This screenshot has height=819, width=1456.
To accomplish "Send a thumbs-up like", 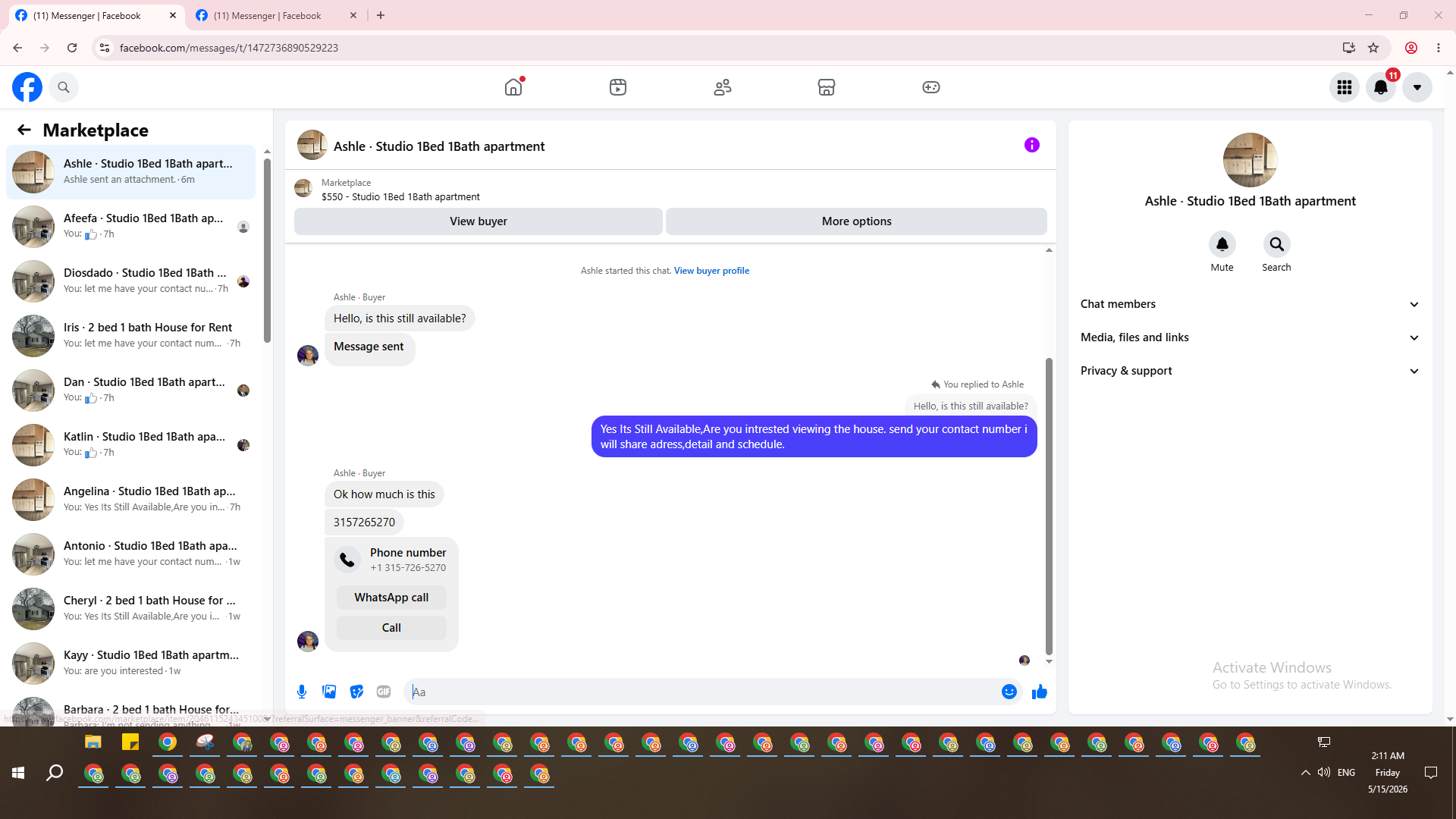I will [1040, 692].
